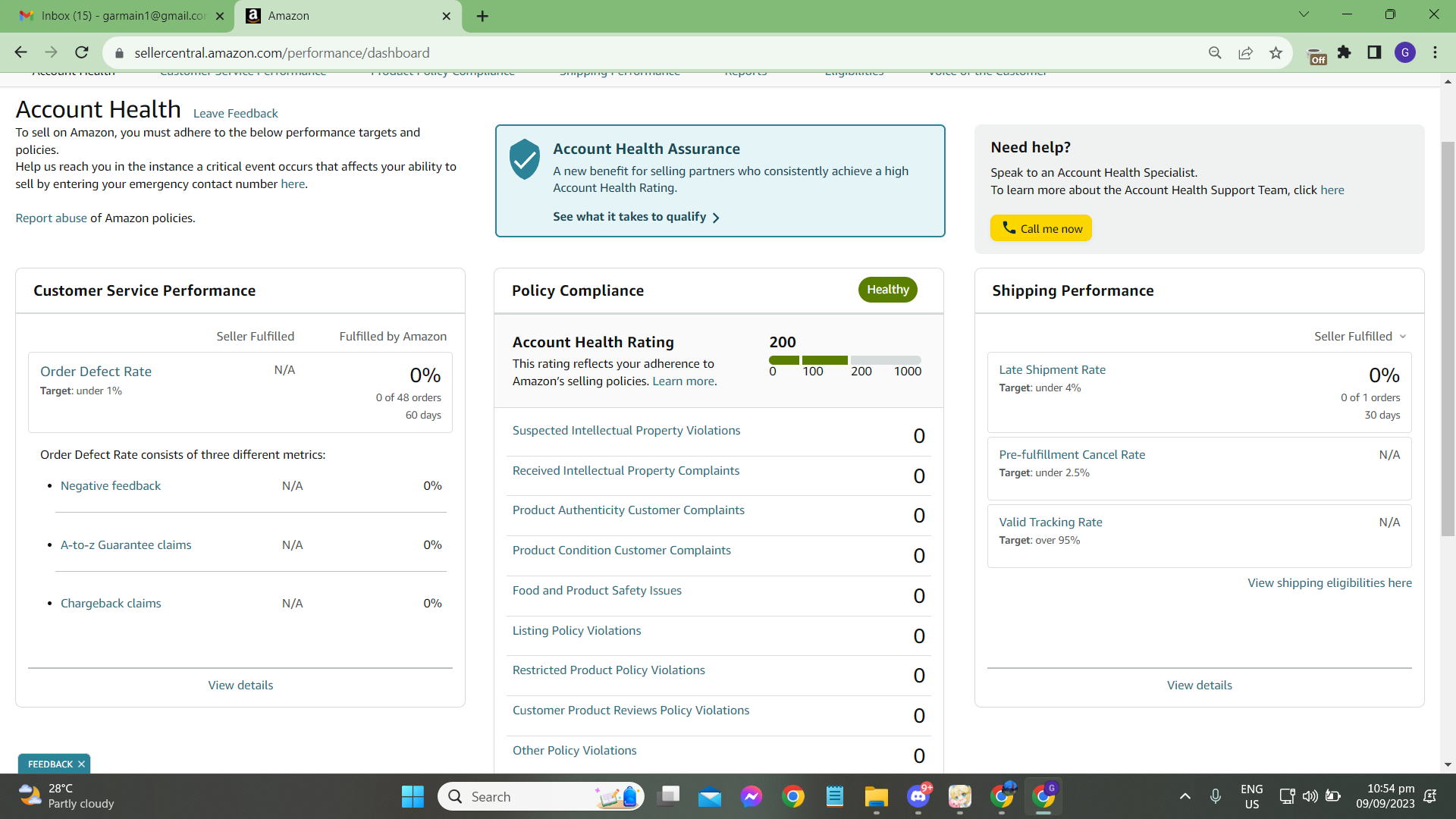Viewport: 1456px width, 819px height.
Task: Open Product Authenticity Customer Complaints
Action: (629, 510)
